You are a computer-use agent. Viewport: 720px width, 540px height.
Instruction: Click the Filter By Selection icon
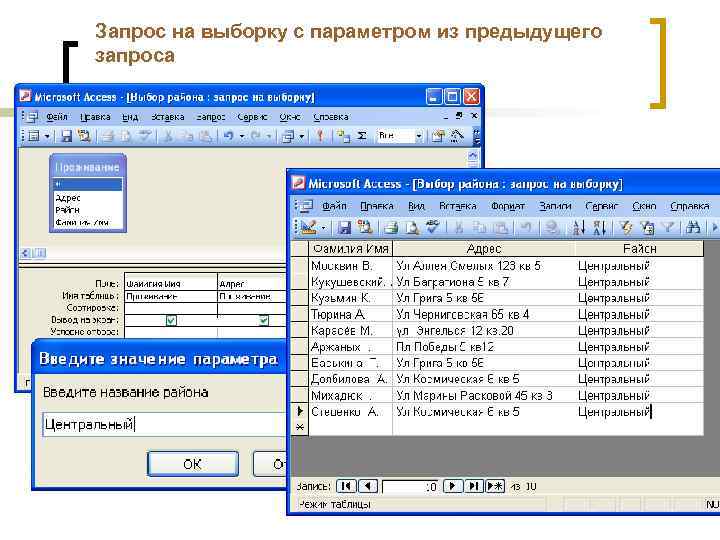pos(625,227)
